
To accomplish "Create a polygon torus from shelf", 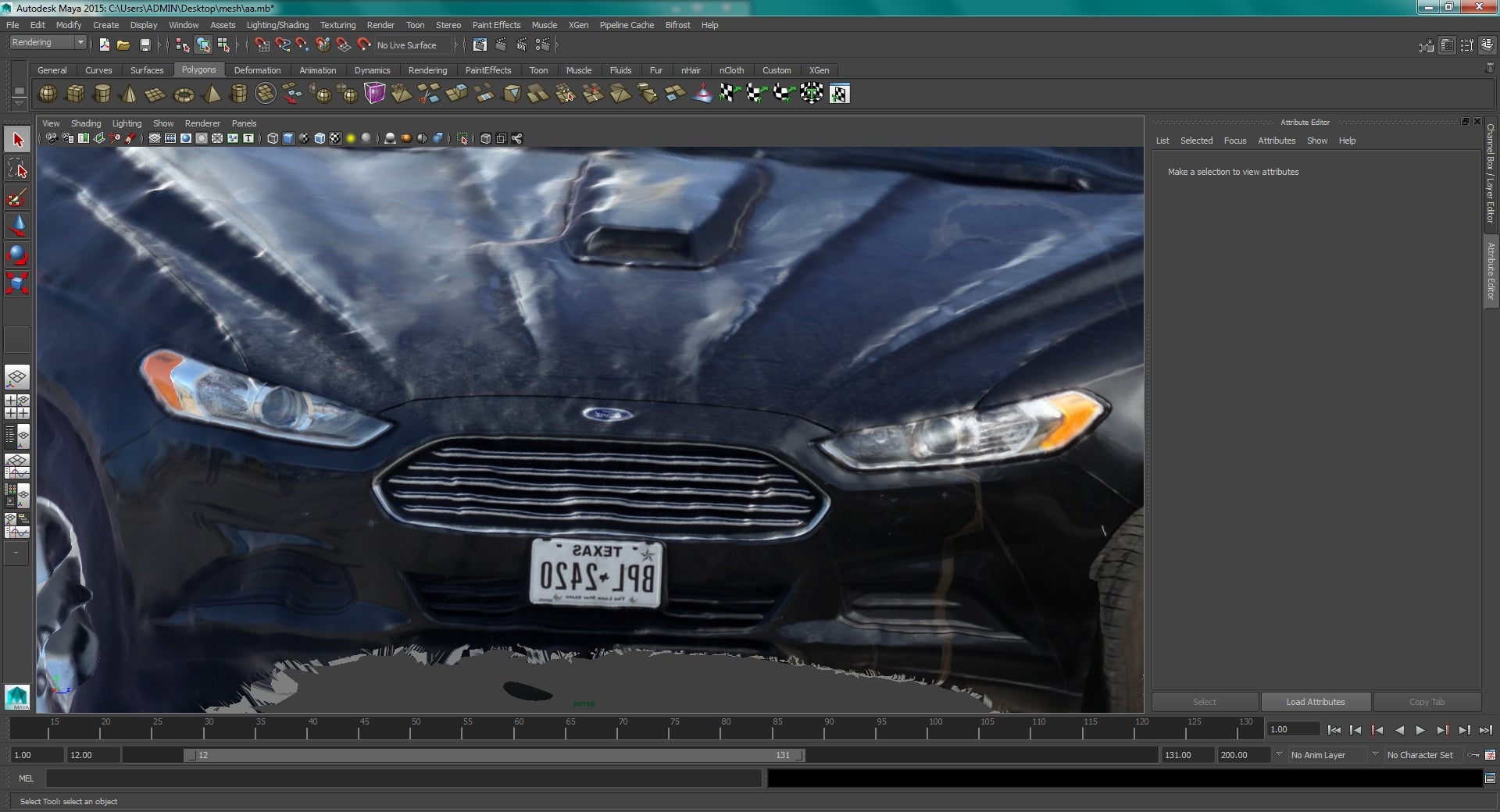I will pos(184,94).
